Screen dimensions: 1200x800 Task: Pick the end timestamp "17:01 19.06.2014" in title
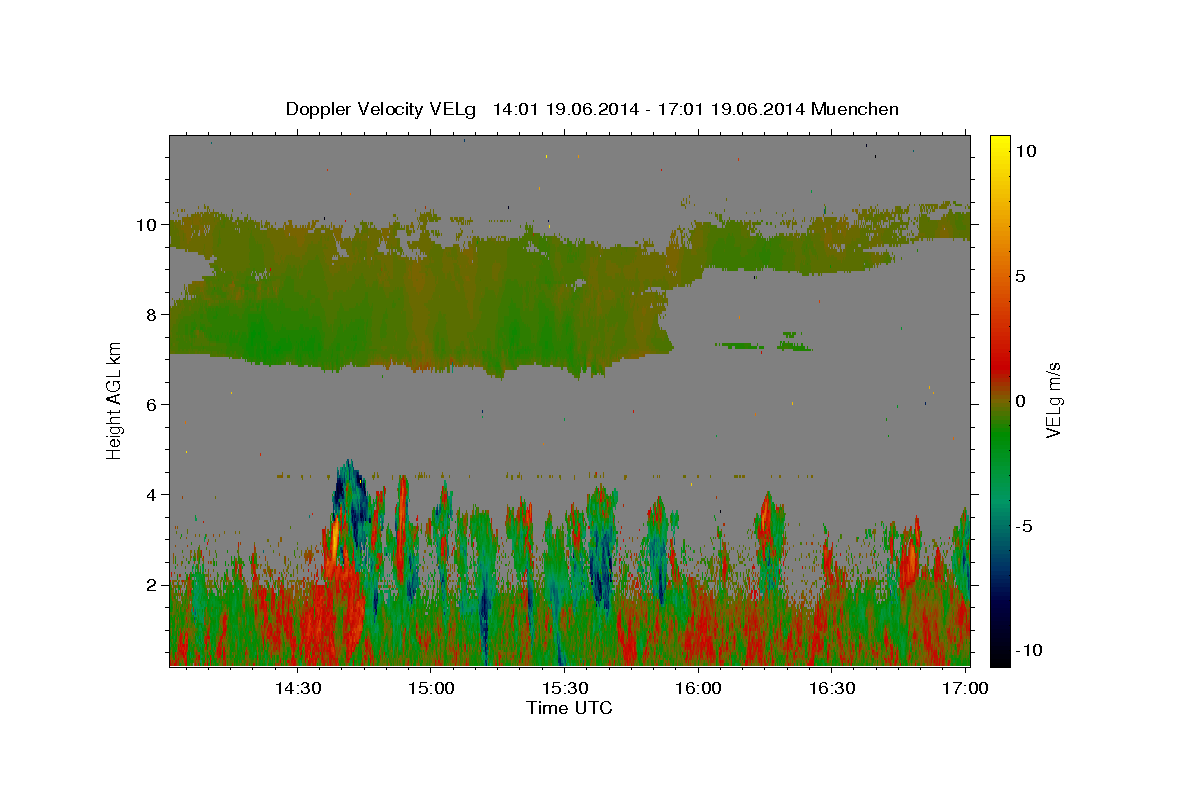pos(727,109)
